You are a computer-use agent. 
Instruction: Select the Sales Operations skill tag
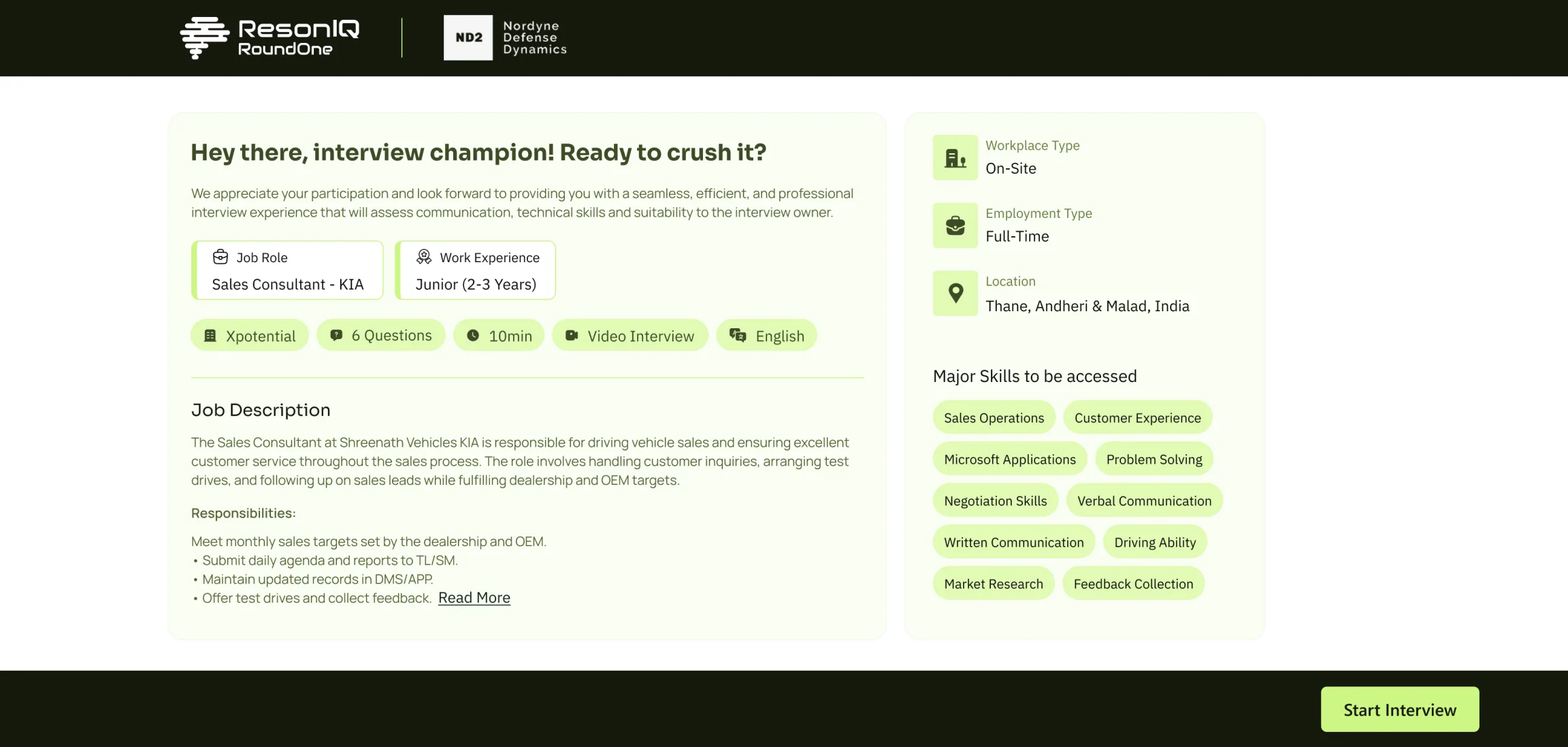coord(994,417)
